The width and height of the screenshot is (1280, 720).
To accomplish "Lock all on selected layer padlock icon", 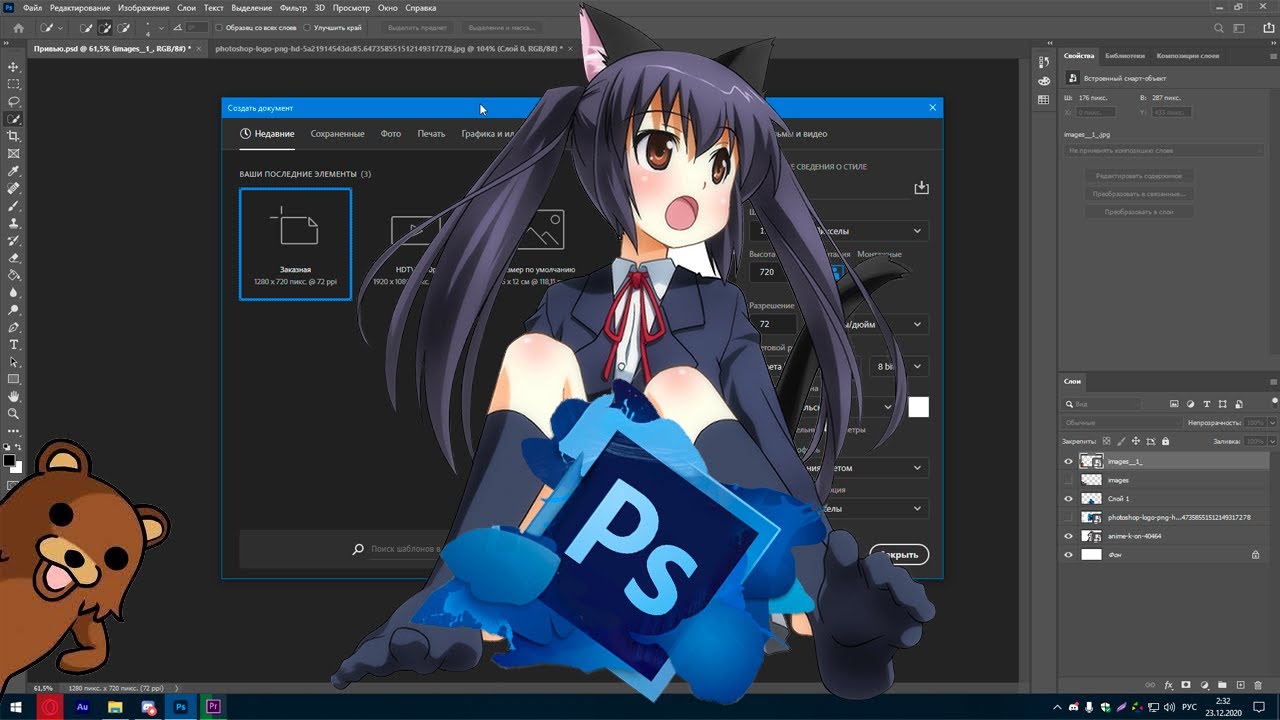I will (x=1165, y=441).
